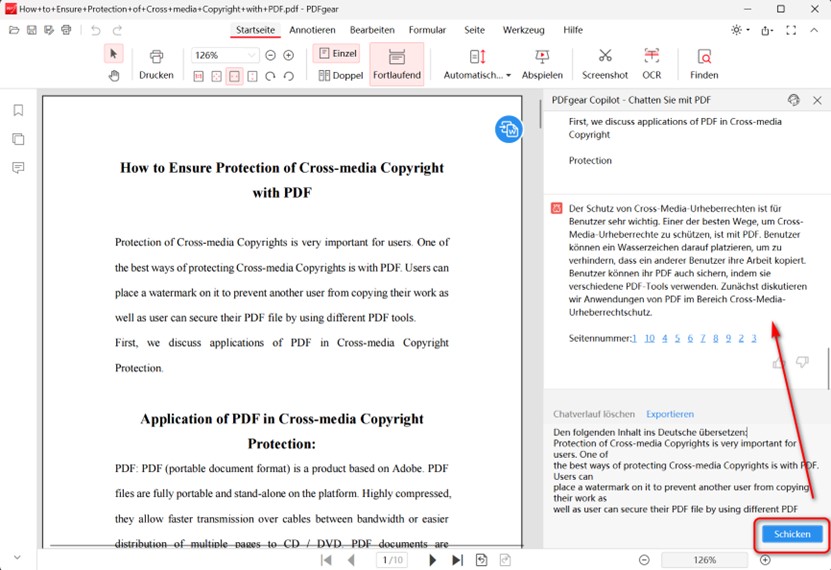Switch to the Formular tab
831x570 pixels.
point(427,30)
